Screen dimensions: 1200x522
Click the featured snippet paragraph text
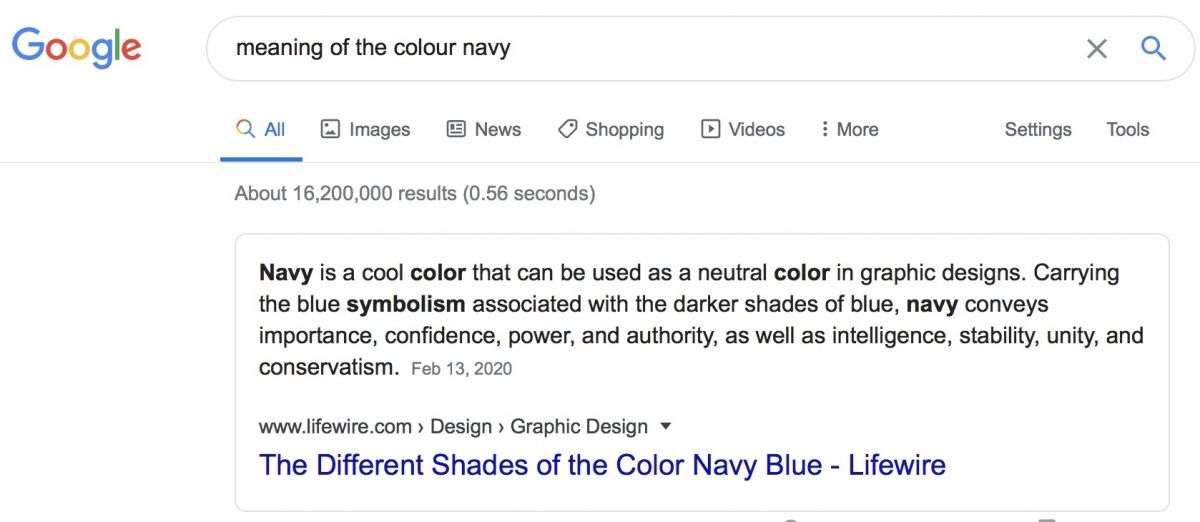tap(701, 320)
